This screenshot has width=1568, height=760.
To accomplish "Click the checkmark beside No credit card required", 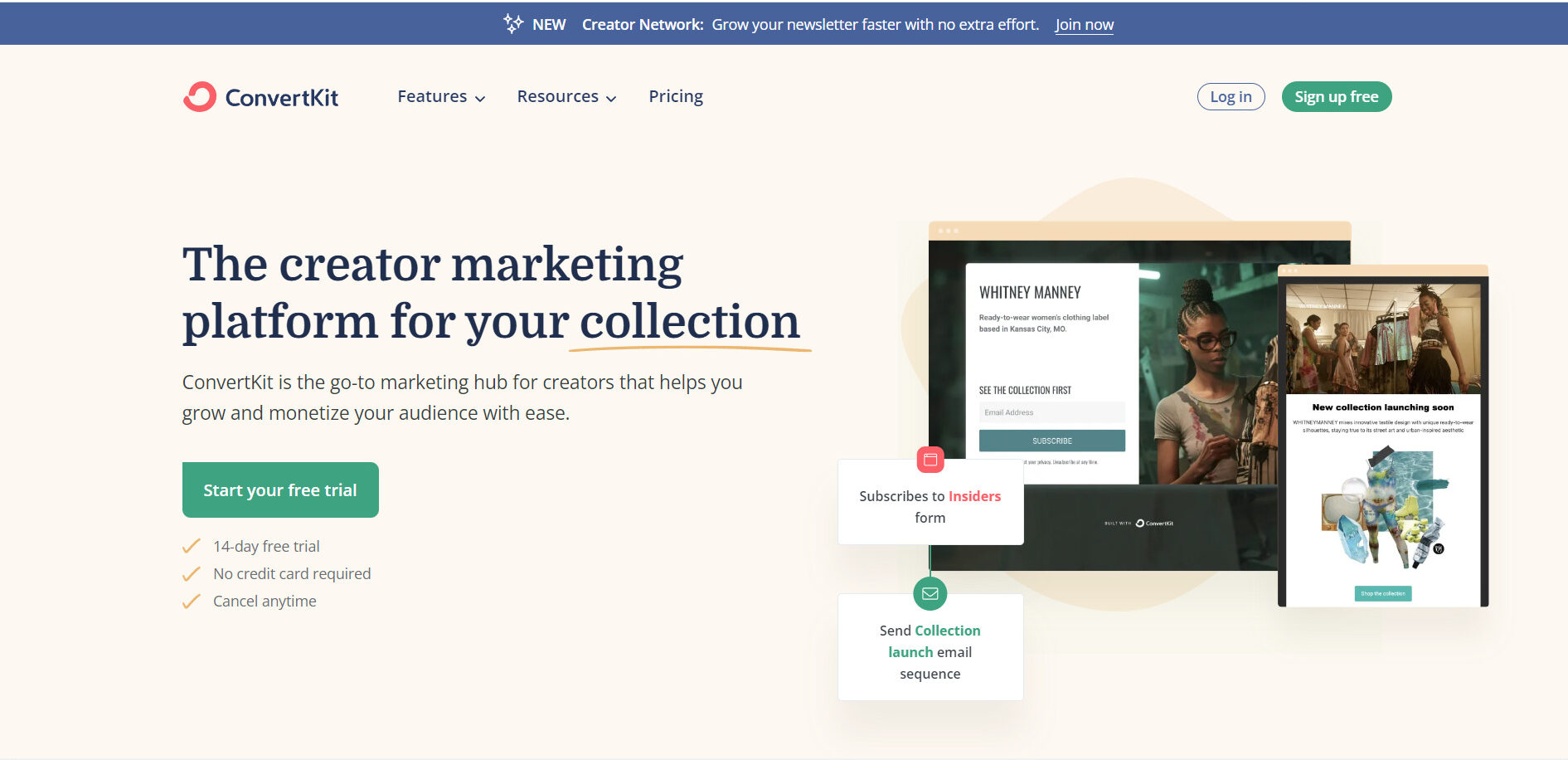I will 192,573.
